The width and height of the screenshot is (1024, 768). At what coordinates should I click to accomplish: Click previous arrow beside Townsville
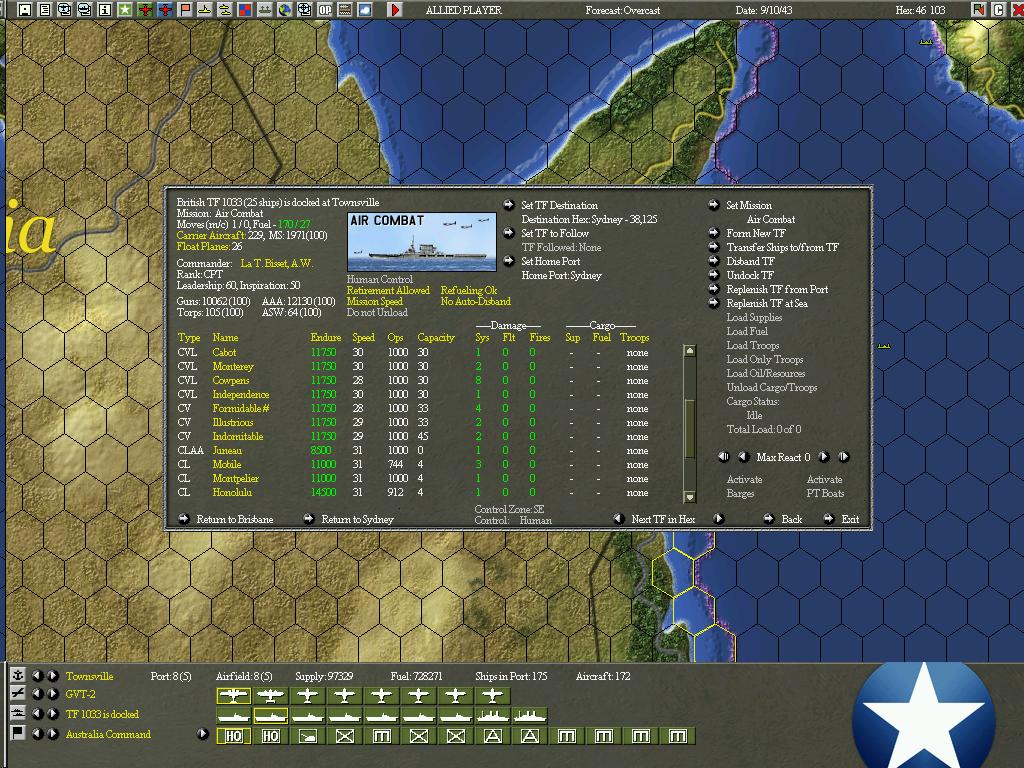point(38,675)
